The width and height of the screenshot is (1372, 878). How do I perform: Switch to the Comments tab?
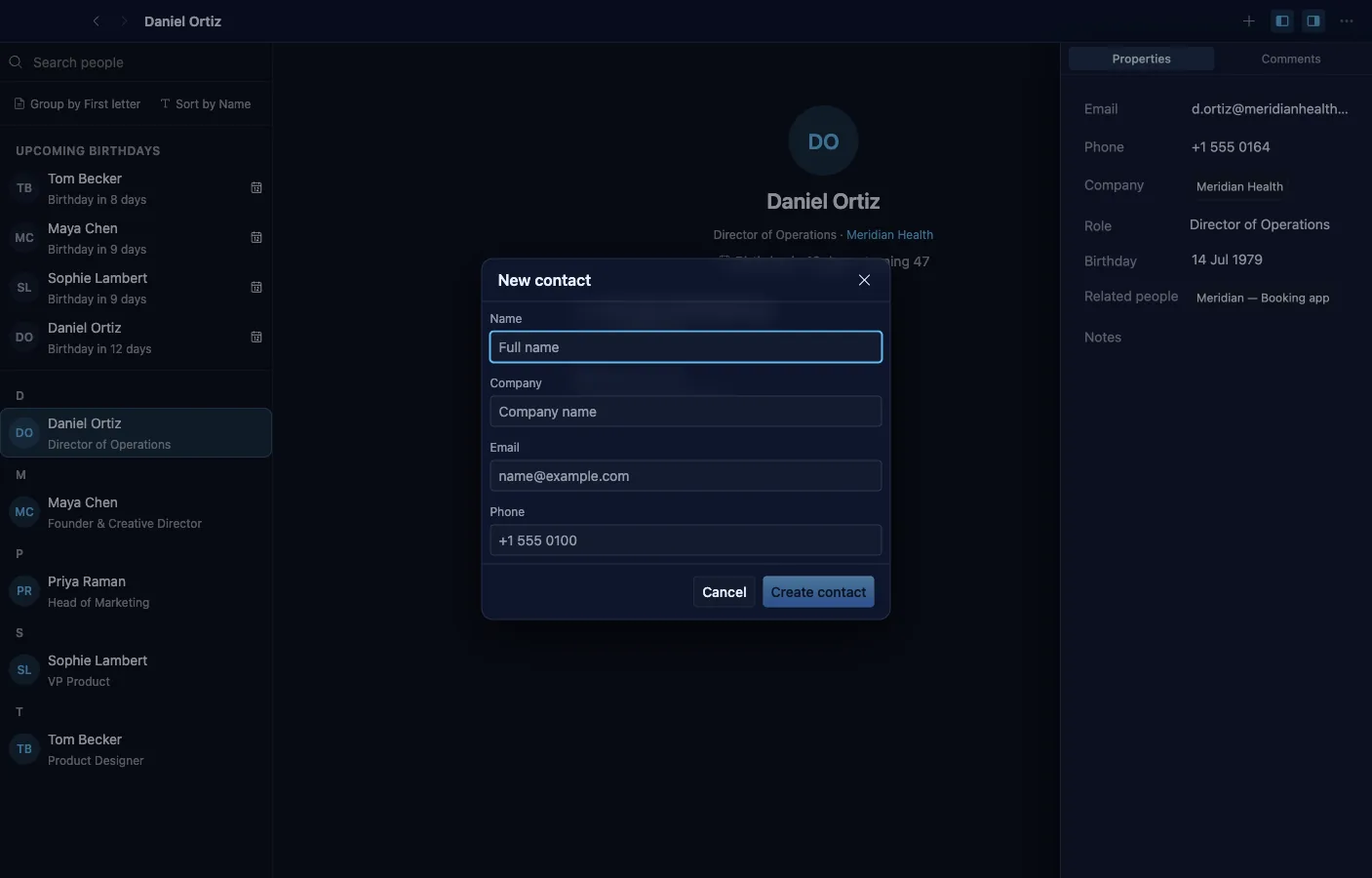[1290, 59]
